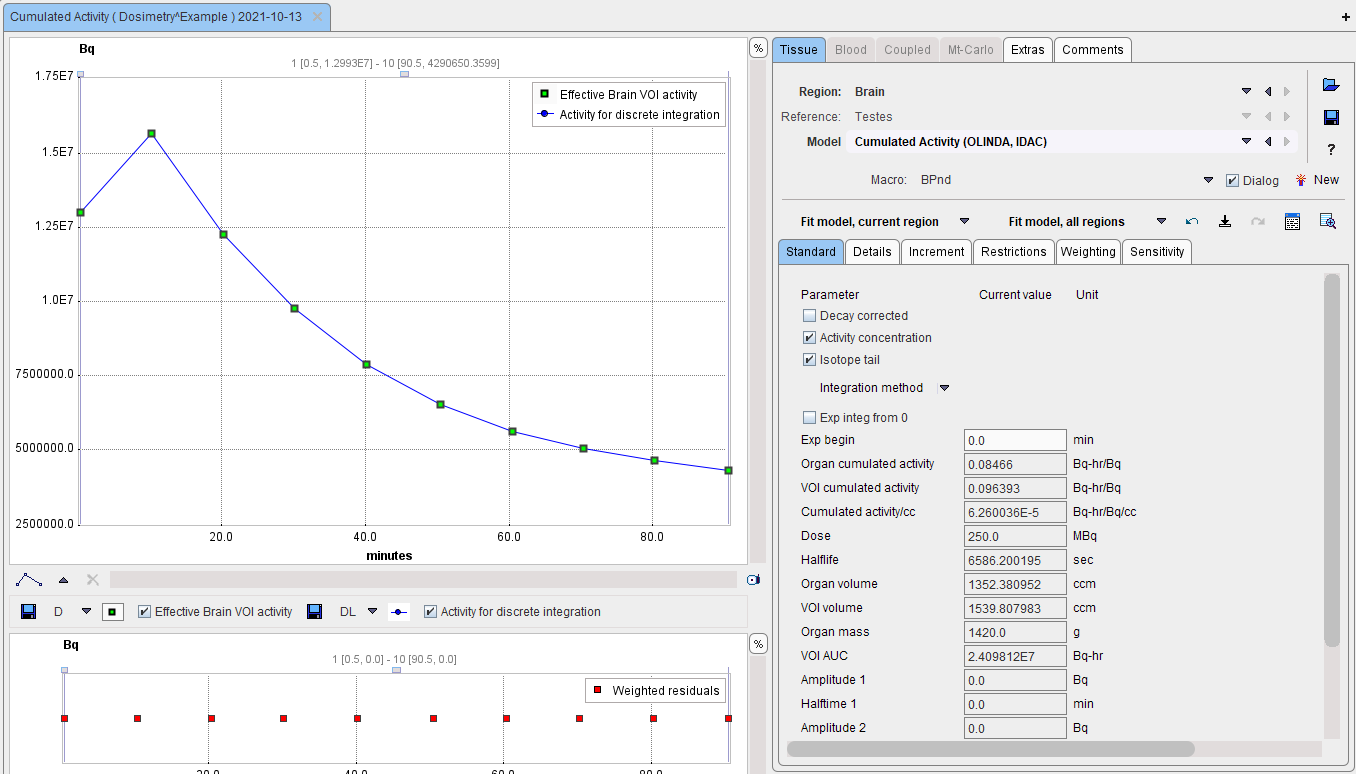
Task: Click the green square marker style button
Action: tap(113, 611)
